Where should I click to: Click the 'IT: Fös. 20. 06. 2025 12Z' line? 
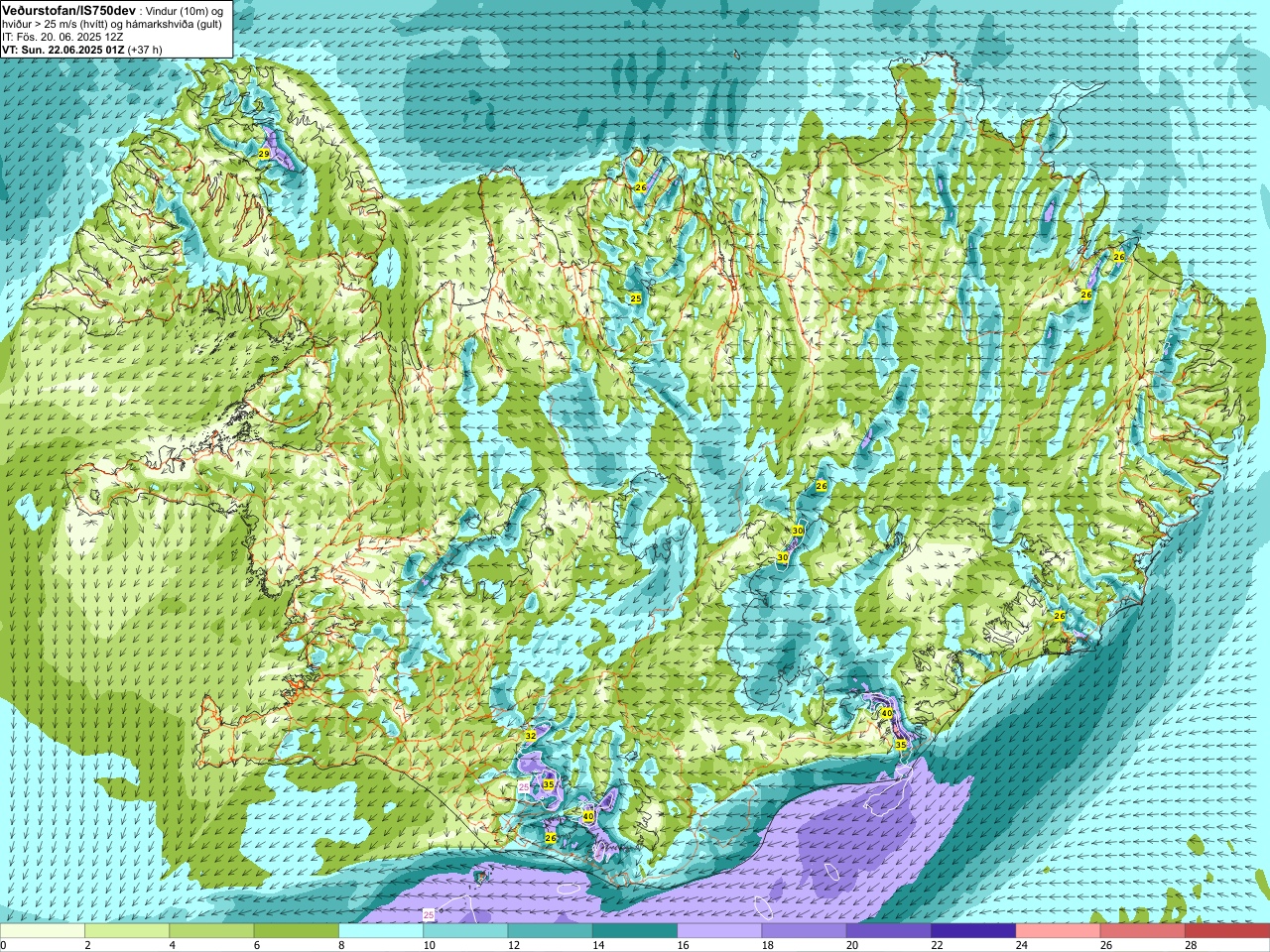(63, 37)
